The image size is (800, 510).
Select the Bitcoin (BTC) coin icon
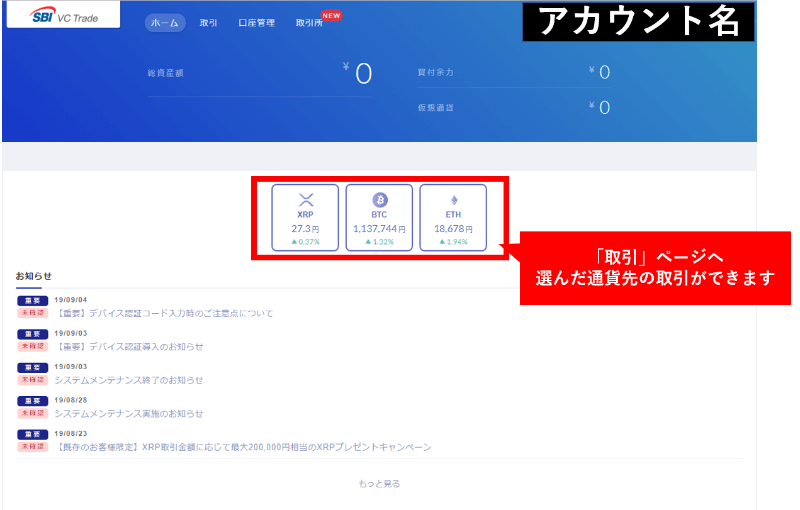point(379,200)
